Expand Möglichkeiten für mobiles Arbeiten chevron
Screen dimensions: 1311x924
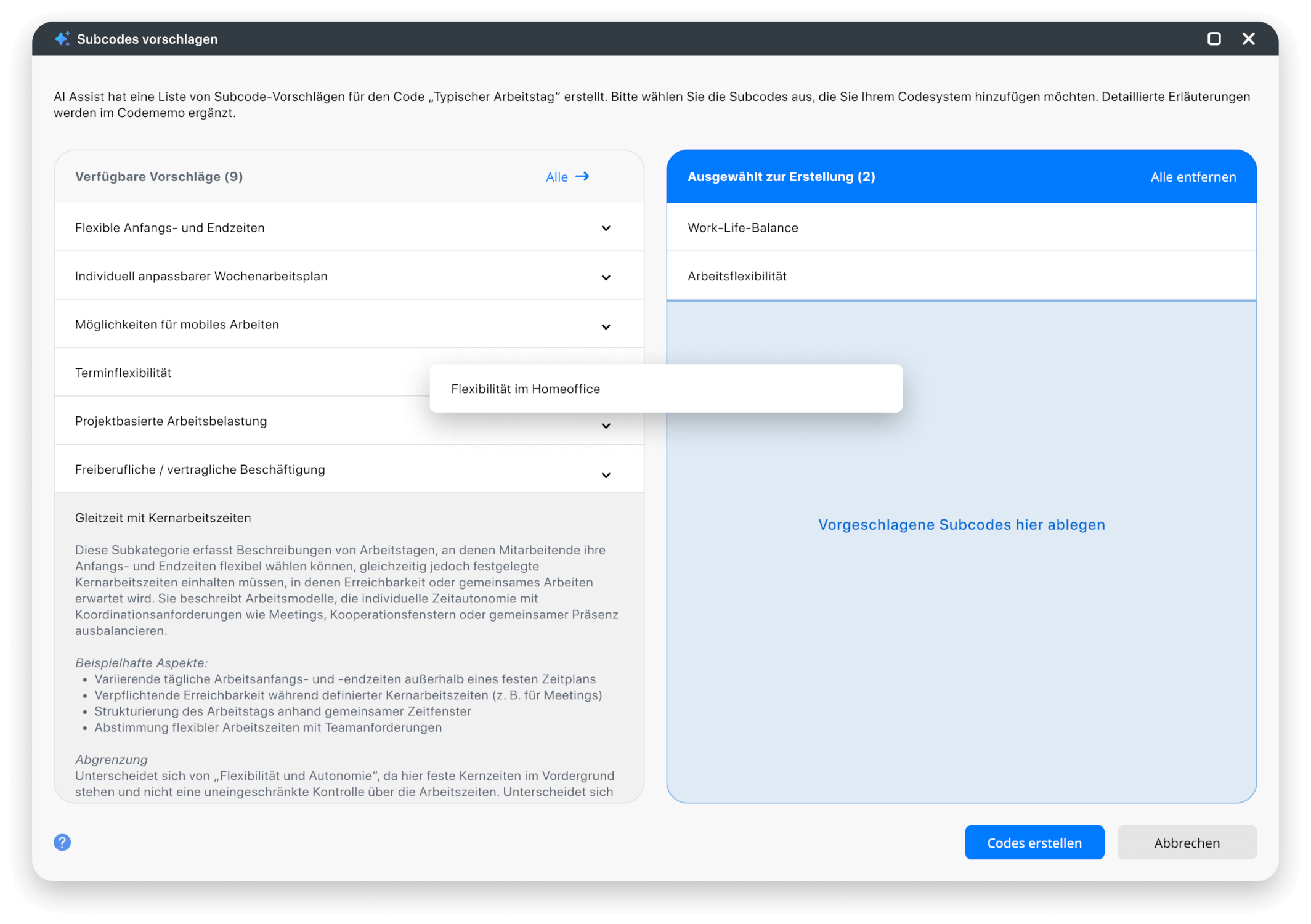tap(606, 326)
